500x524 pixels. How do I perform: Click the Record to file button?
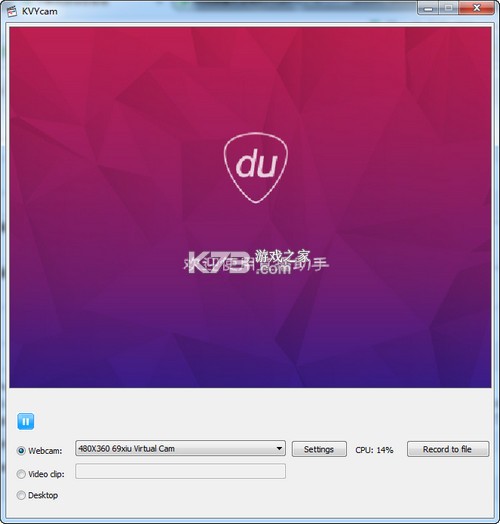pyautogui.click(x=448, y=449)
